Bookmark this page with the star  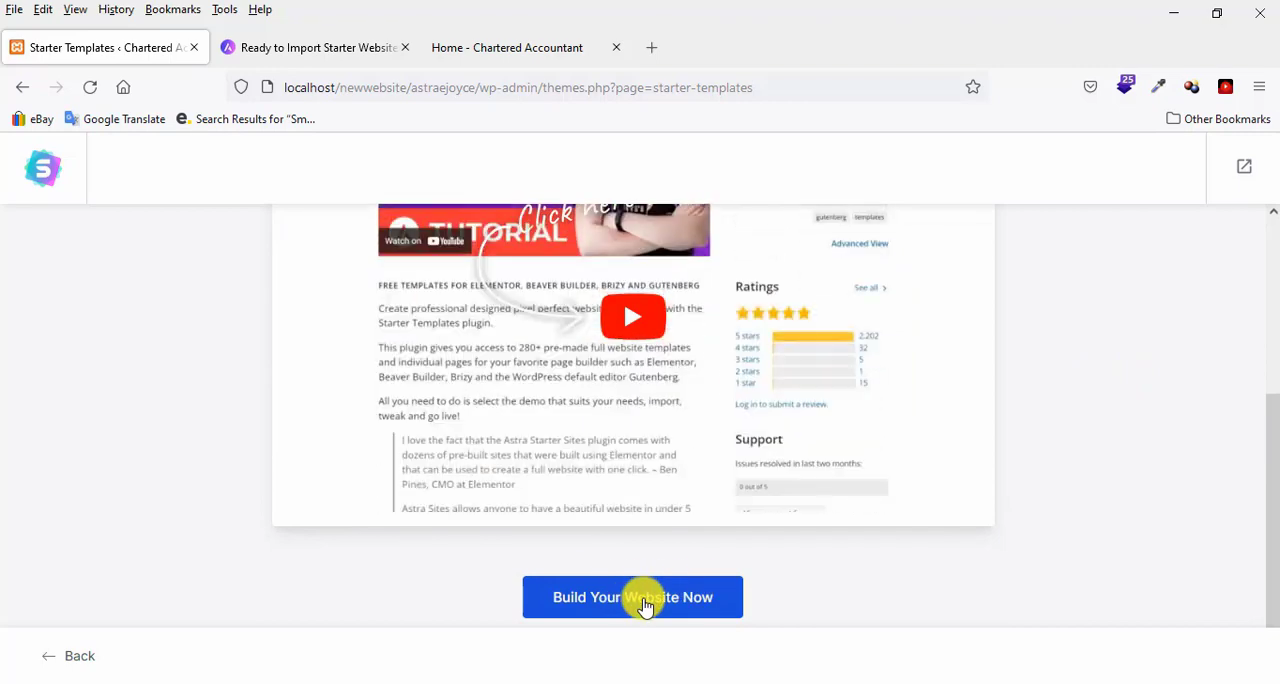coord(973,87)
